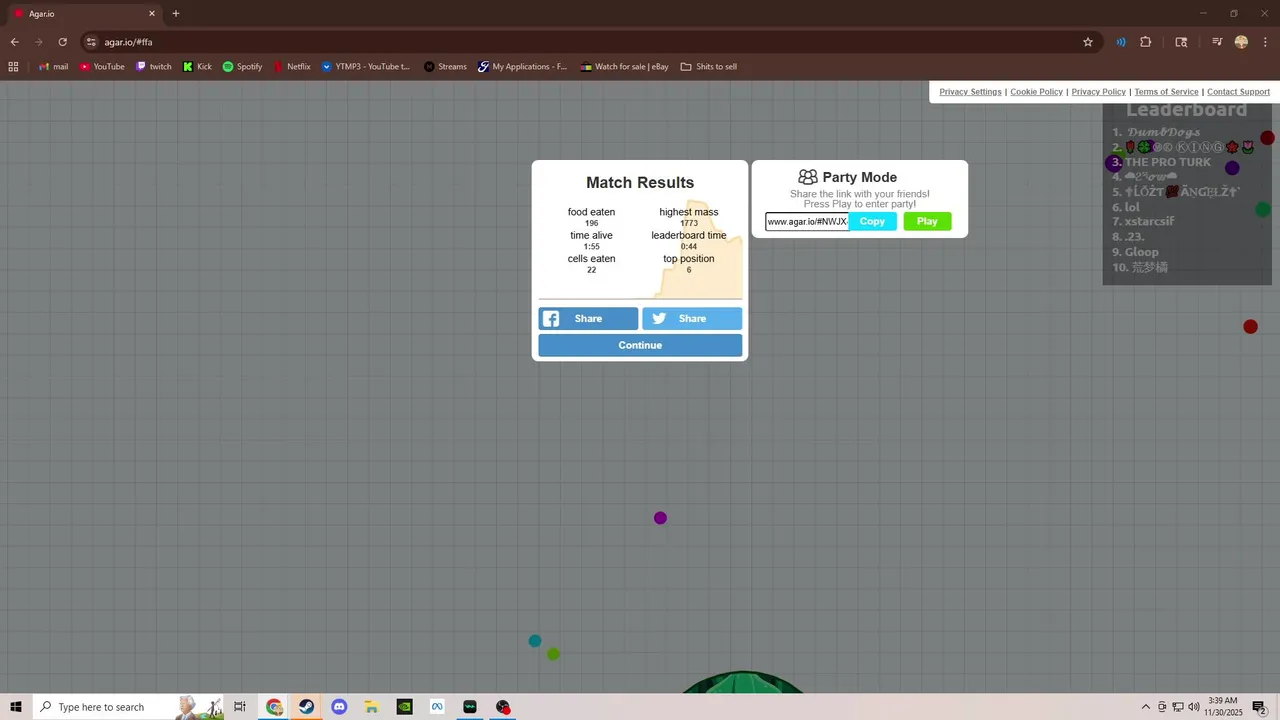Viewport: 1280px width, 720px height.
Task: Open the NVIDIA app from the taskbar
Action: click(x=404, y=707)
